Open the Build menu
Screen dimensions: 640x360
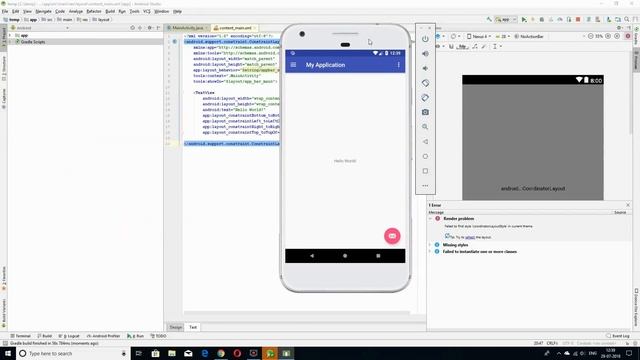tap(110, 11)
